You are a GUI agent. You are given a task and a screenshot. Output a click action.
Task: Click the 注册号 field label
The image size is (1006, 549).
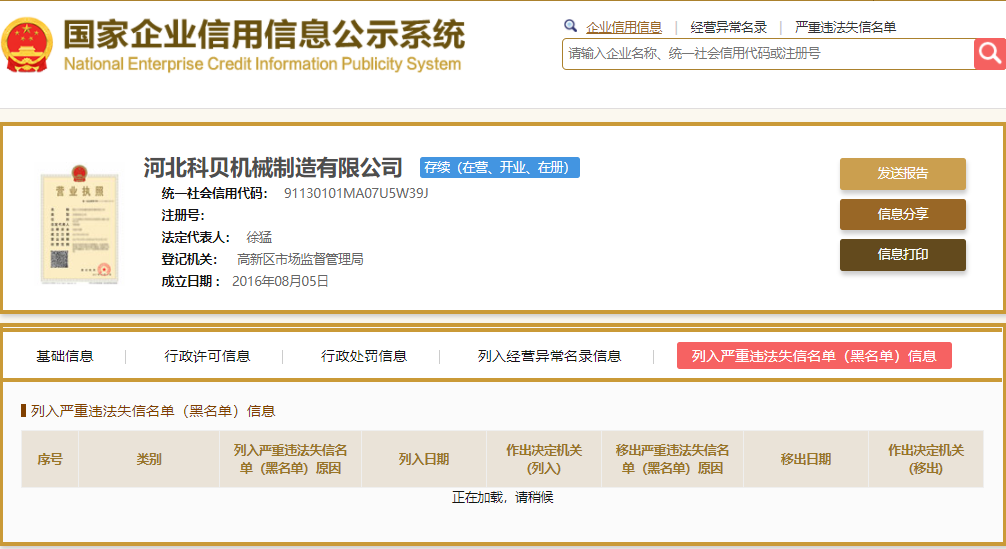183,215
